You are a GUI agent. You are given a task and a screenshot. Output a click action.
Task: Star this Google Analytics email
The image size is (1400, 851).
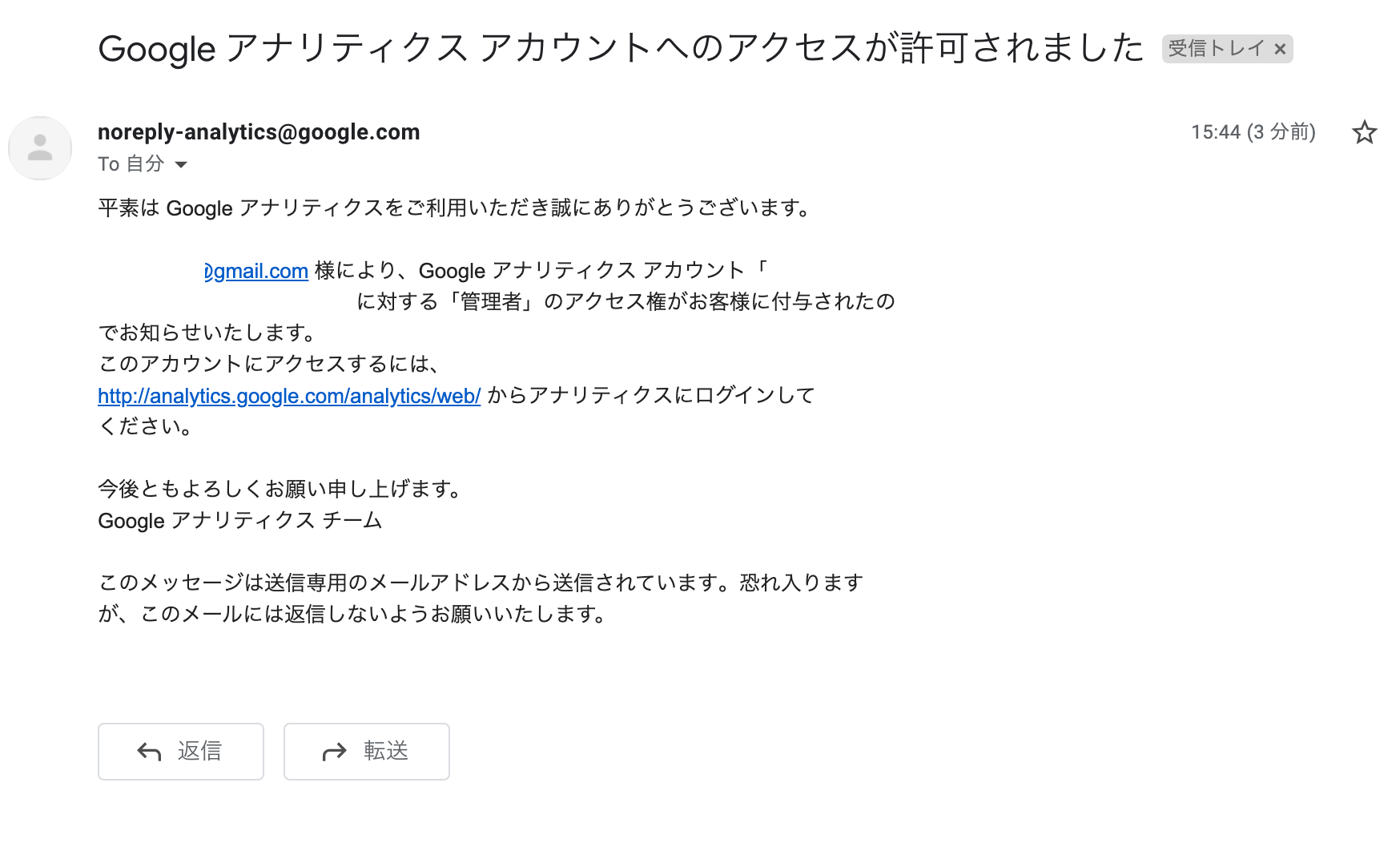[x=1364, y=132]
